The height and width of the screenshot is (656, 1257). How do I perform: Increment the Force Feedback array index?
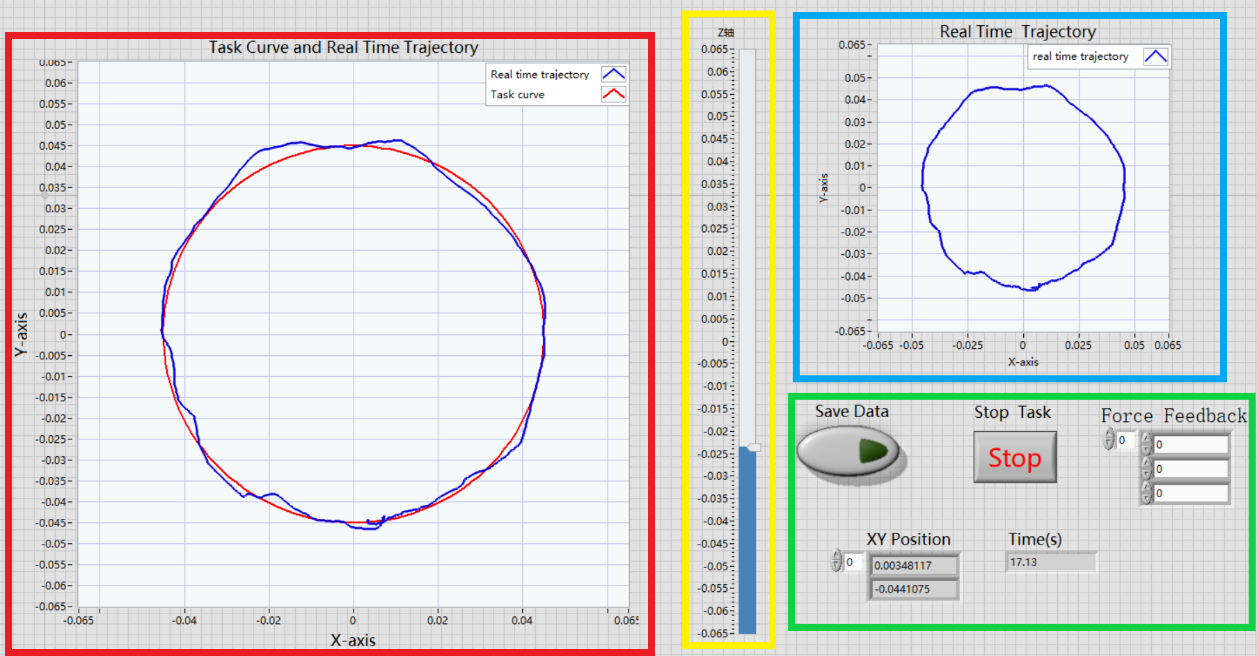1108,435
